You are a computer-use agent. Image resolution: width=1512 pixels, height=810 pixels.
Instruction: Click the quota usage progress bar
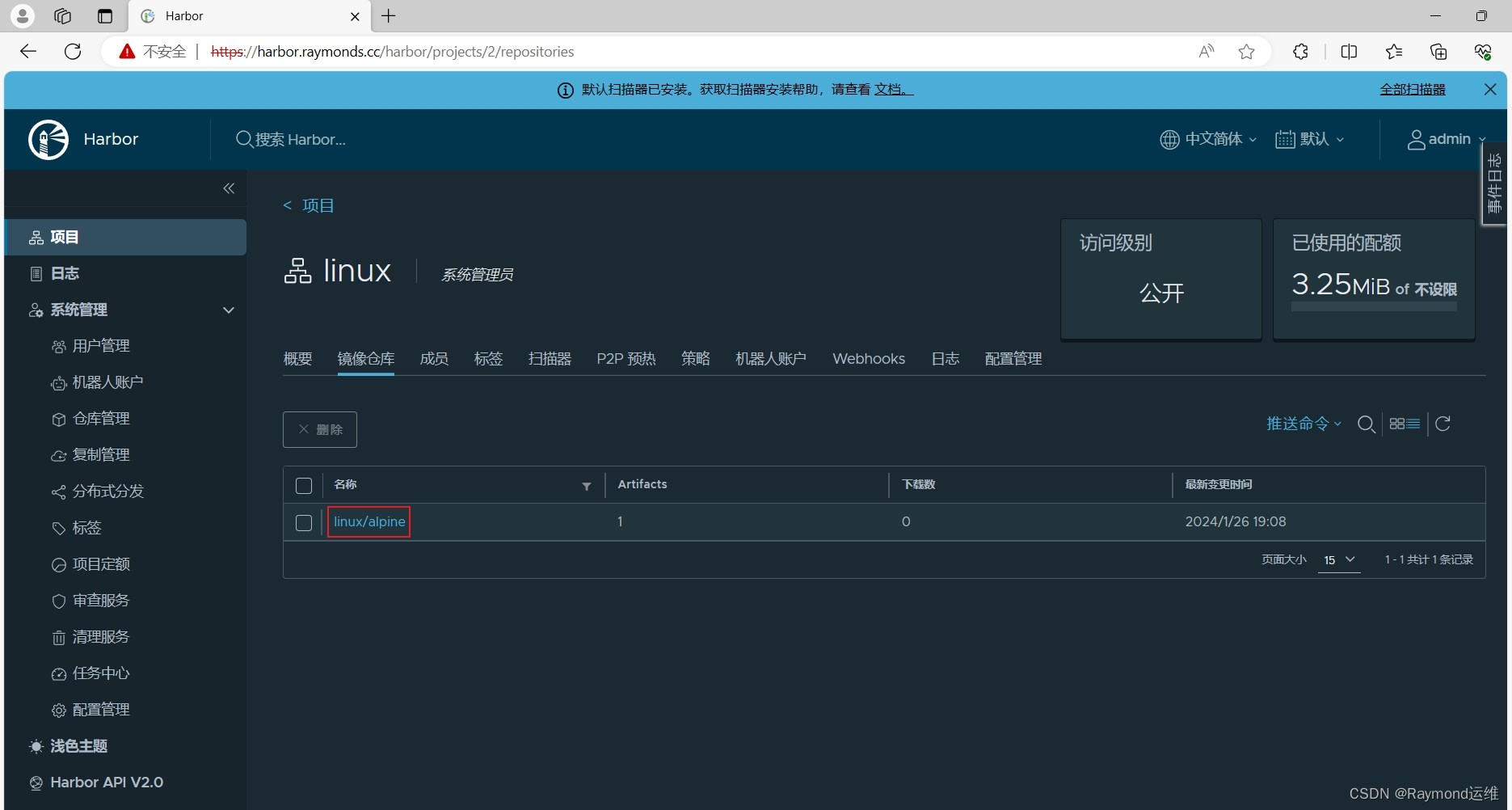coord(1374,307)
